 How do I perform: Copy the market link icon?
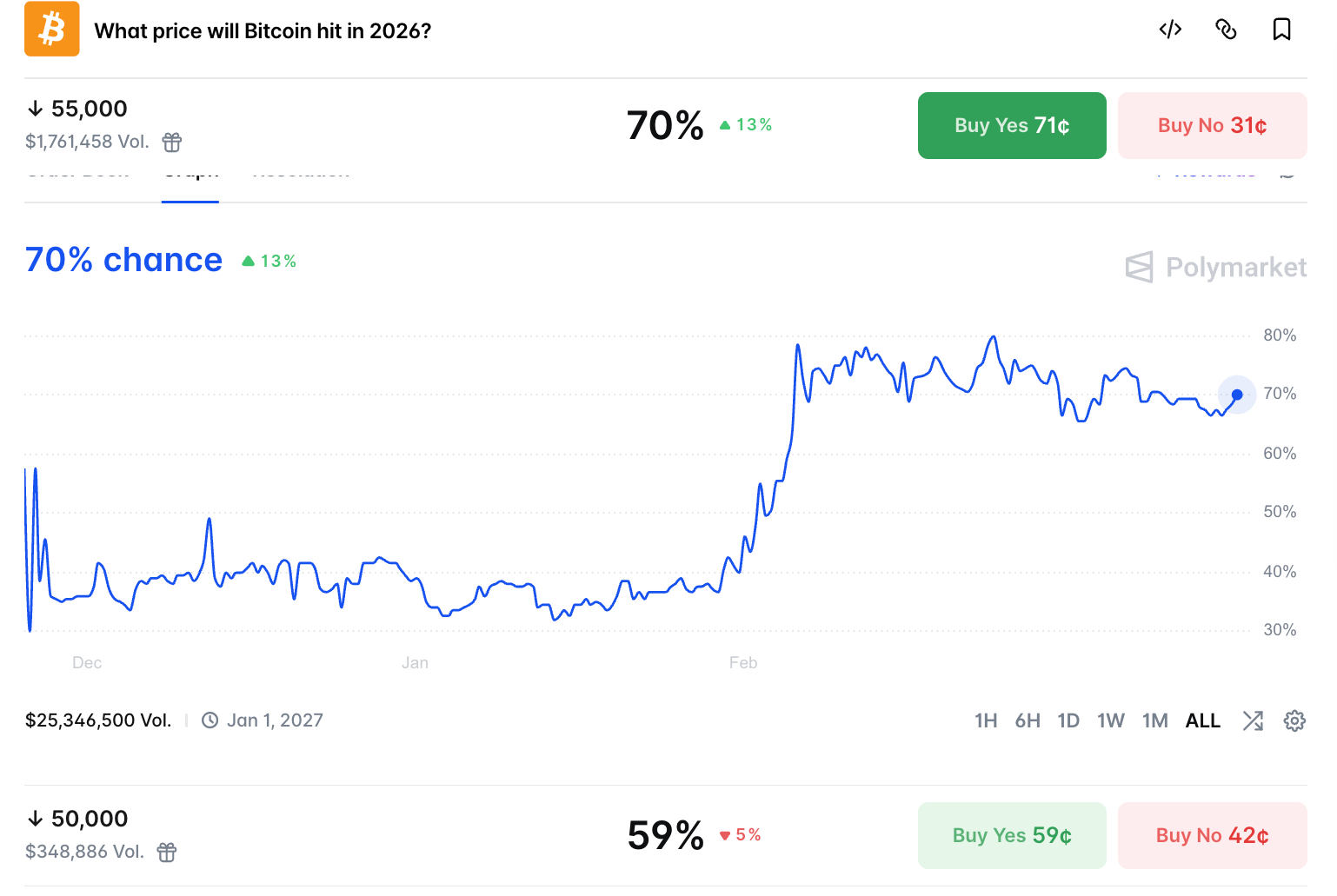click(1227, 29)
